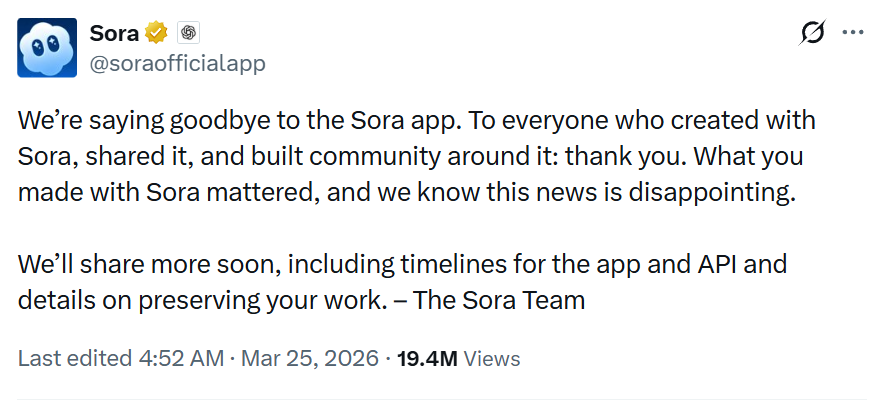The height and width of the screenshot is (409, 891).
Task: Click the gold verified checkmark badge
Action: point(155,33)
